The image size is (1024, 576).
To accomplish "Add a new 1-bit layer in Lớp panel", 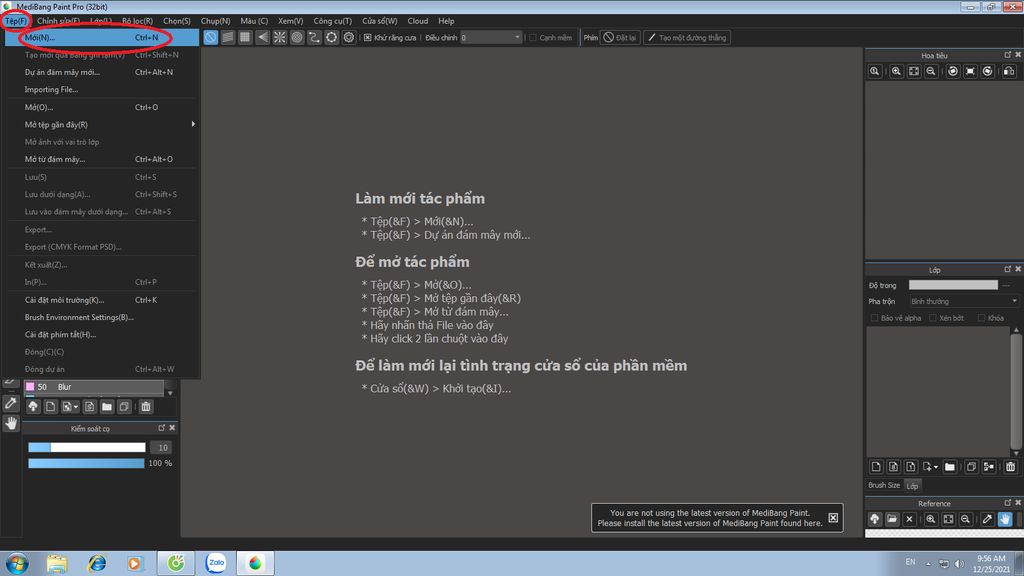I will [x=910, y=466].
